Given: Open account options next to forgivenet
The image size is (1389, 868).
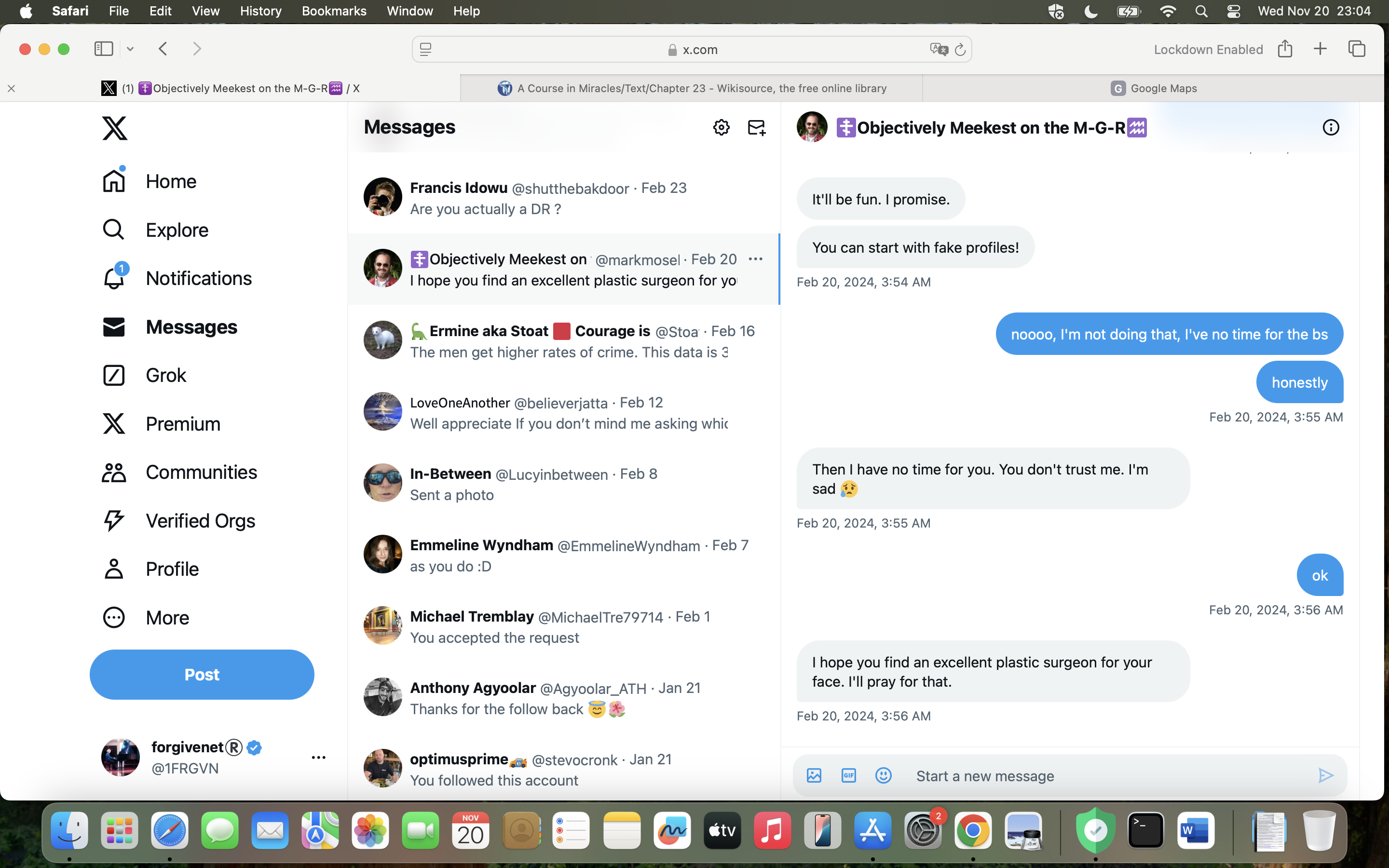Looking at the screenshot, I should click(318, 758).
